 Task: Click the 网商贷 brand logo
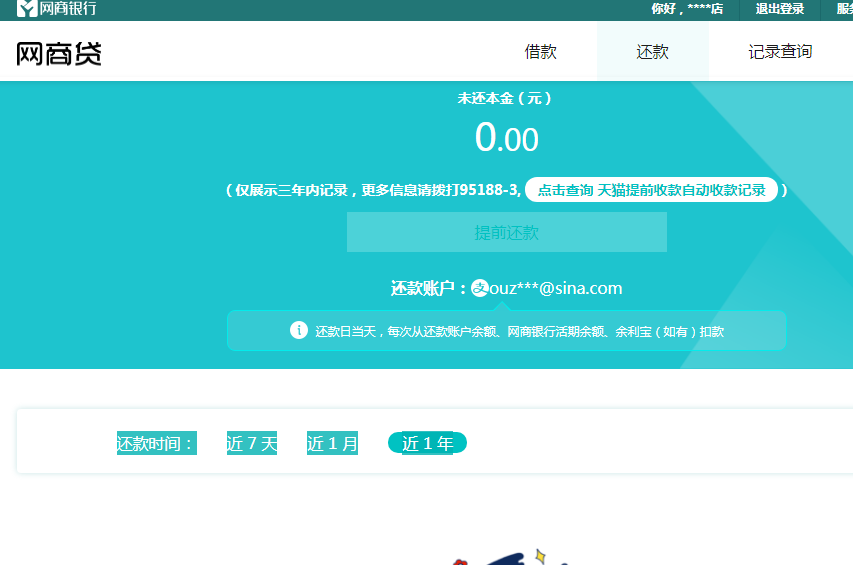pyautogui.click(x=59, y=54)
